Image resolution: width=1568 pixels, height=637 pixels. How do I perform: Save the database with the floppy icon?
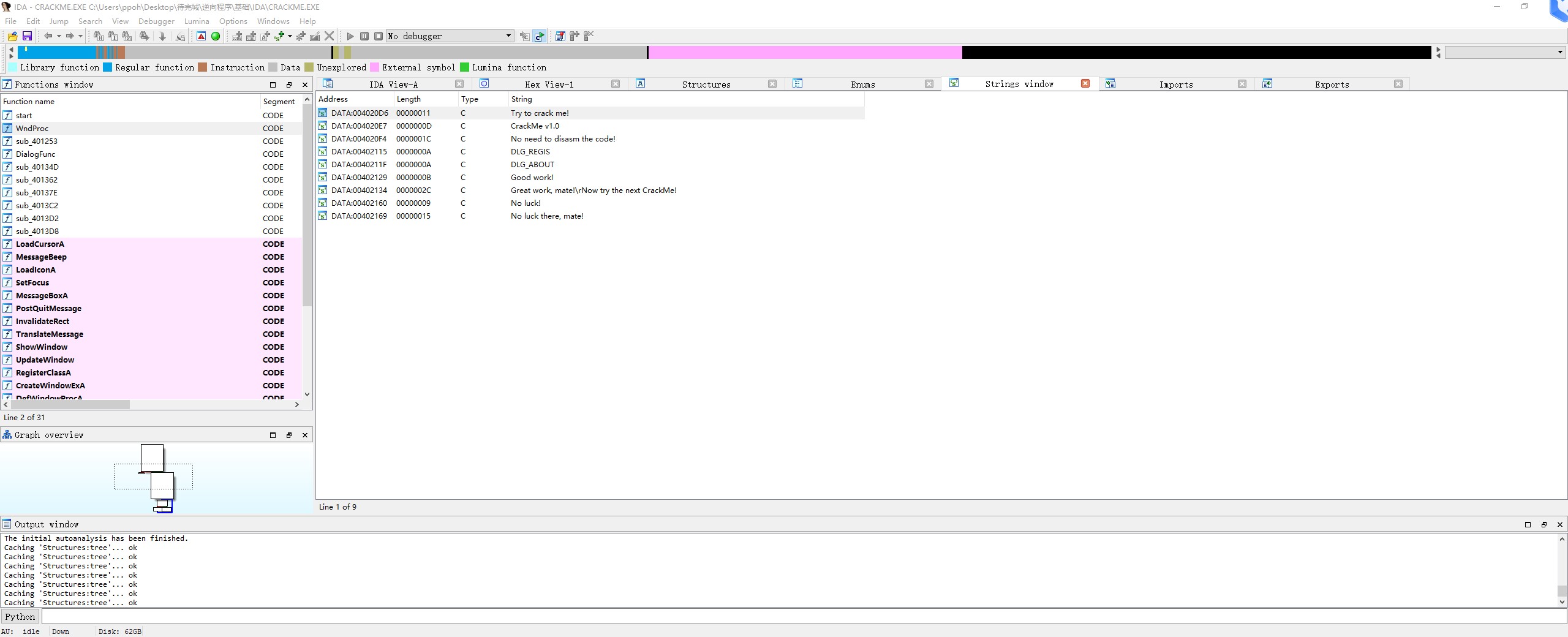coord(27,36)
